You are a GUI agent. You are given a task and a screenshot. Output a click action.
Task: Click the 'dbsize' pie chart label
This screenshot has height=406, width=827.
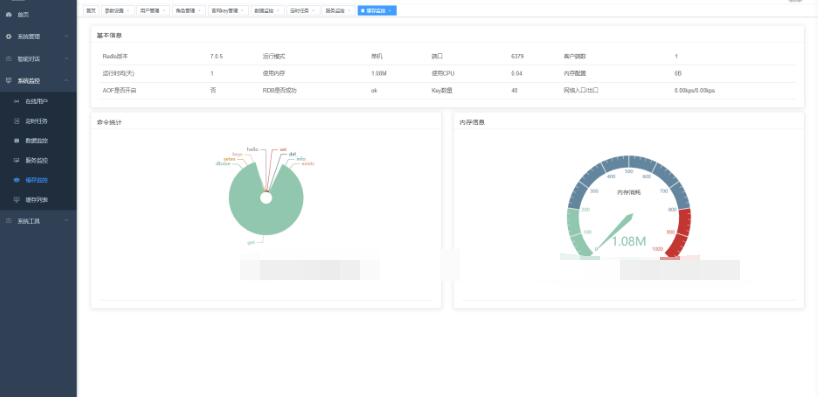coord(223,163)
